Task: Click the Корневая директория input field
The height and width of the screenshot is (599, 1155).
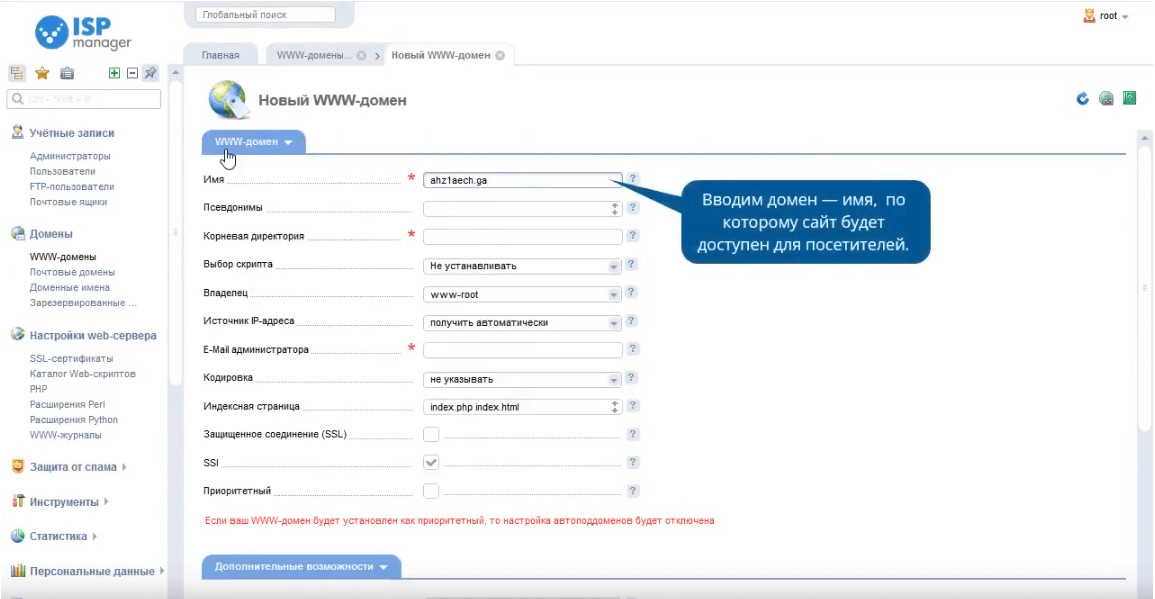Action: coord(522,237)
